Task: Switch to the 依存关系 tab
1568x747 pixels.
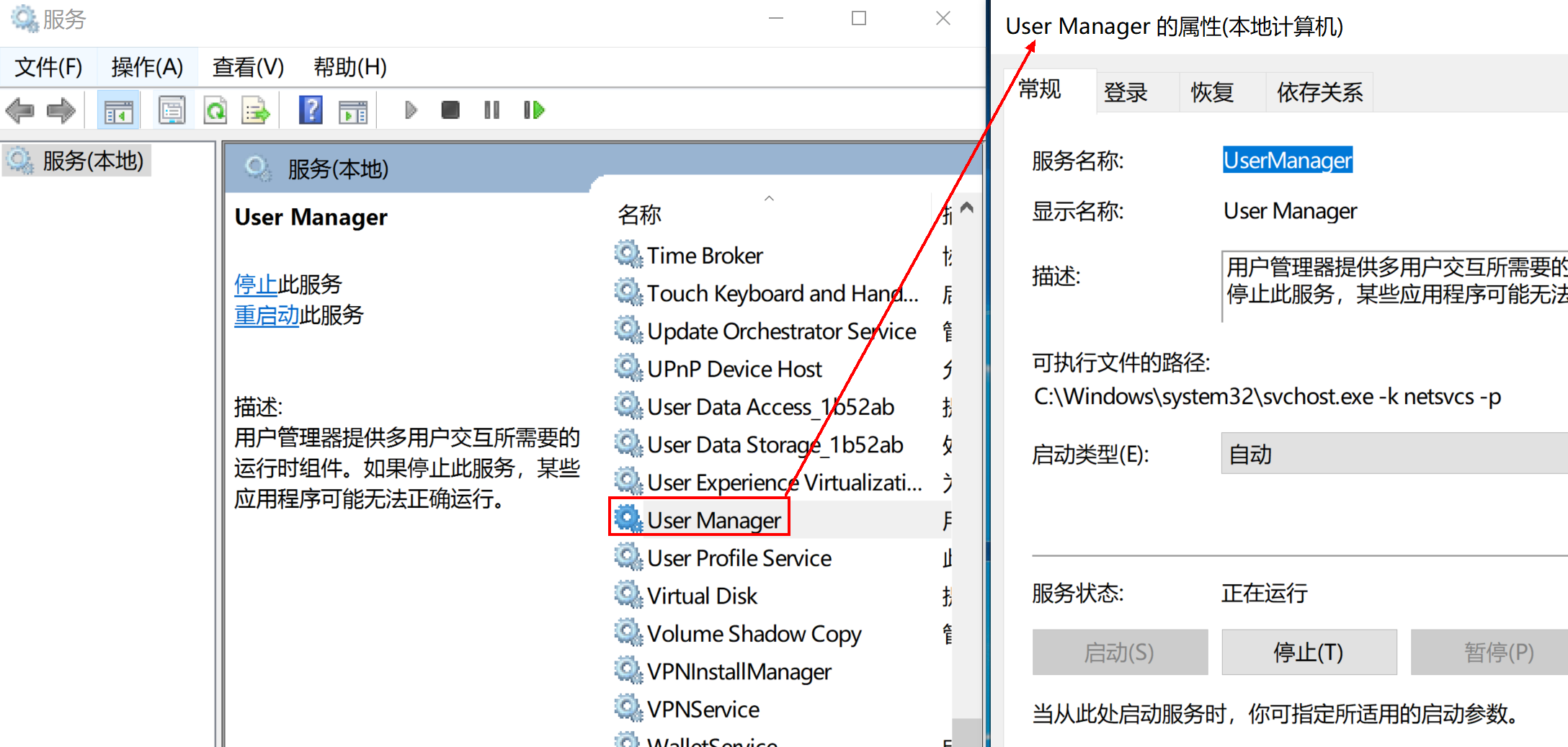Action: (1319, 92)
